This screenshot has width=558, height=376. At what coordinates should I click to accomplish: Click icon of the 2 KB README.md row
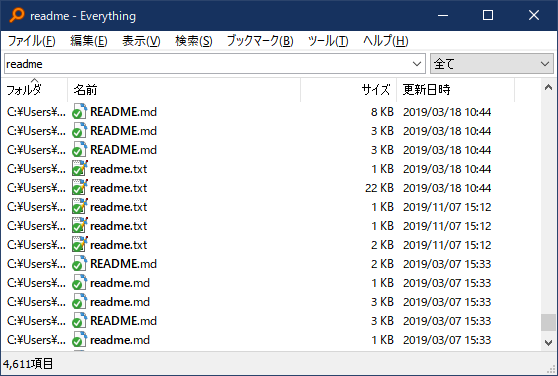click(79, 264)
